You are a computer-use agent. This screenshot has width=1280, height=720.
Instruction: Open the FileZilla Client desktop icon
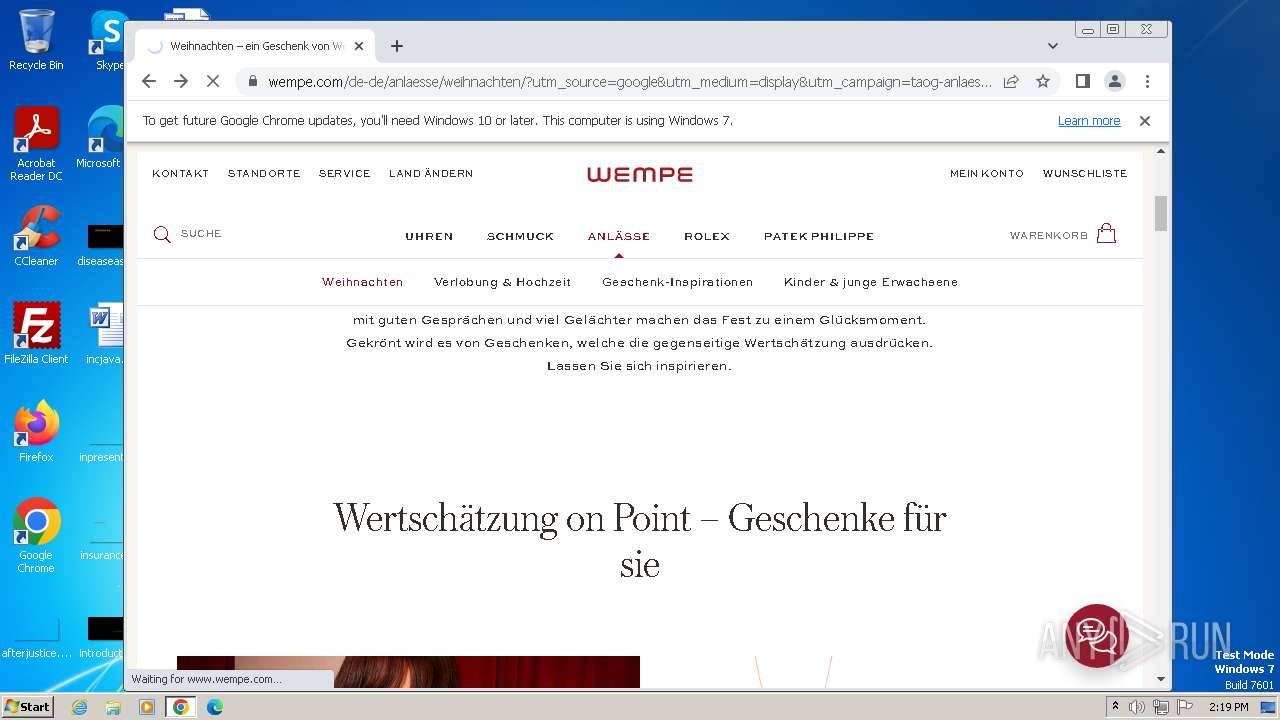(x=36, y=334)
